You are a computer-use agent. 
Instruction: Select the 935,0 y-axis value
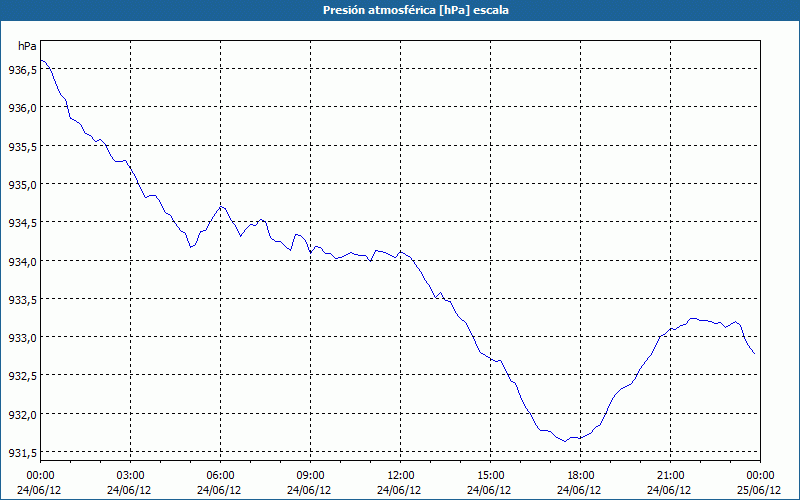click(22, 185)
